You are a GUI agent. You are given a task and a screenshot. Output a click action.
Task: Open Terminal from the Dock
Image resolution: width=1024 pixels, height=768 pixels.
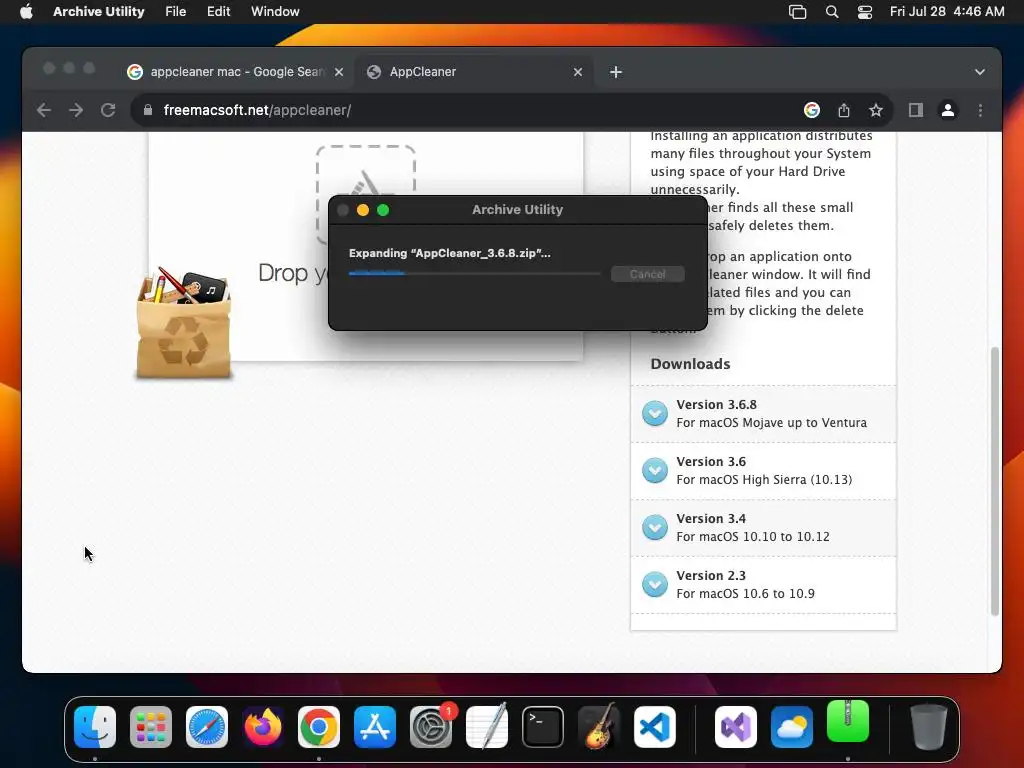click(543, 727)
